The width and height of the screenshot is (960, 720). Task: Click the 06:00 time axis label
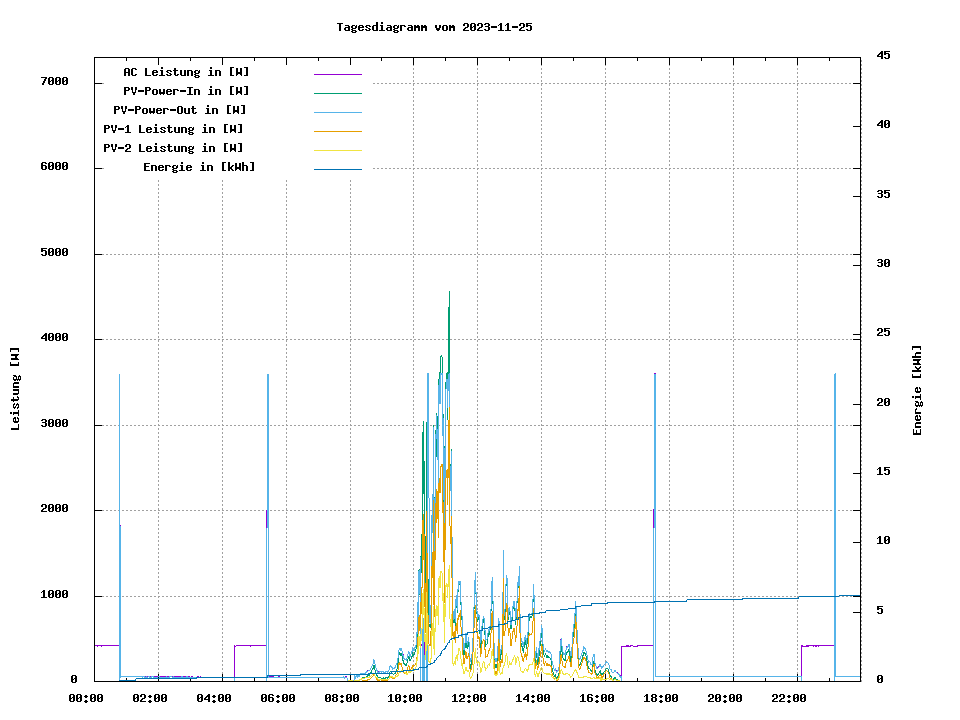point(278,698)
